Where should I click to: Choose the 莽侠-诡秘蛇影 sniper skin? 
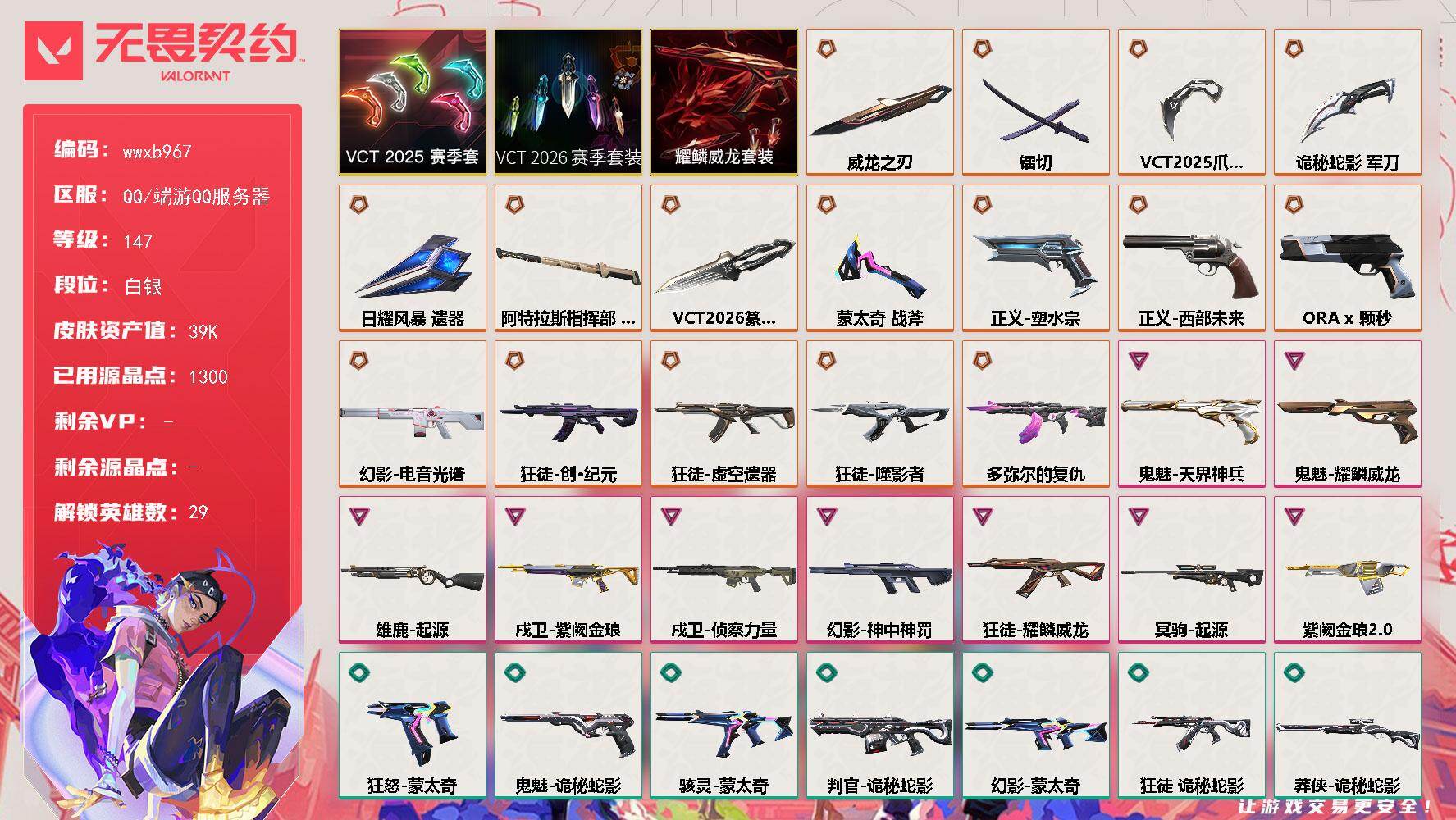[x=1347, y=725]
